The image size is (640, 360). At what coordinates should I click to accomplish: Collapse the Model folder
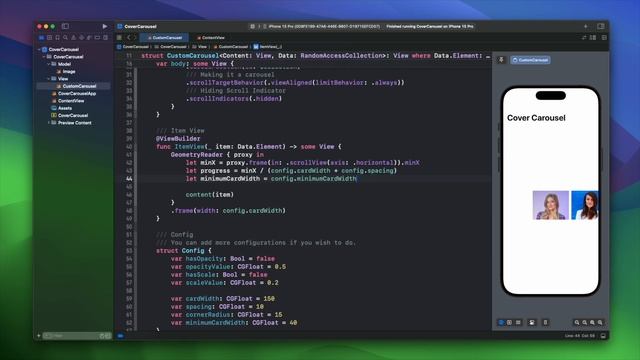tap(48, 64)
